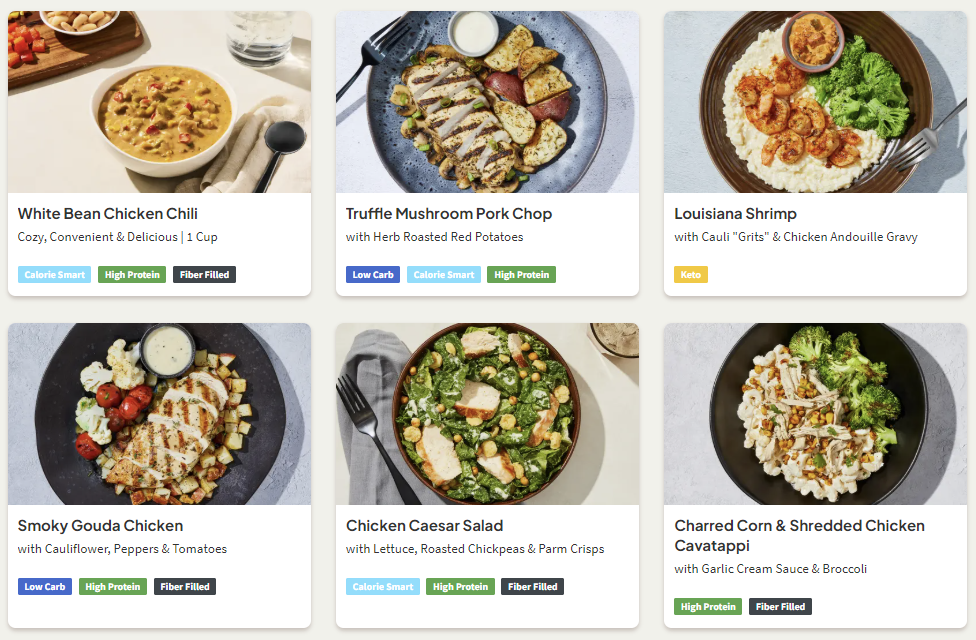Open the Louisiana Shrimp title link
This screenshot has height=640, width=976.
(735, 213)
